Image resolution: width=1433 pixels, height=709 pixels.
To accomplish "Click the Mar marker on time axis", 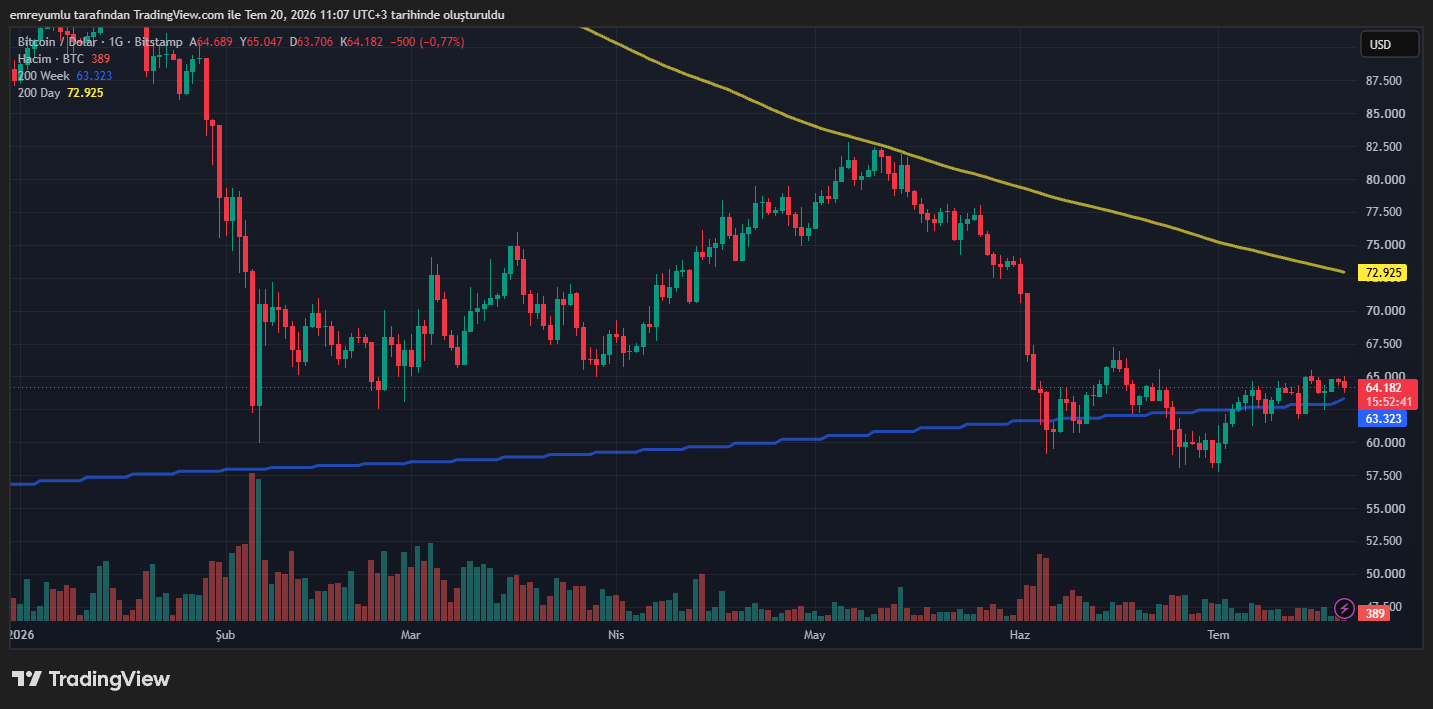I will 410,635.
